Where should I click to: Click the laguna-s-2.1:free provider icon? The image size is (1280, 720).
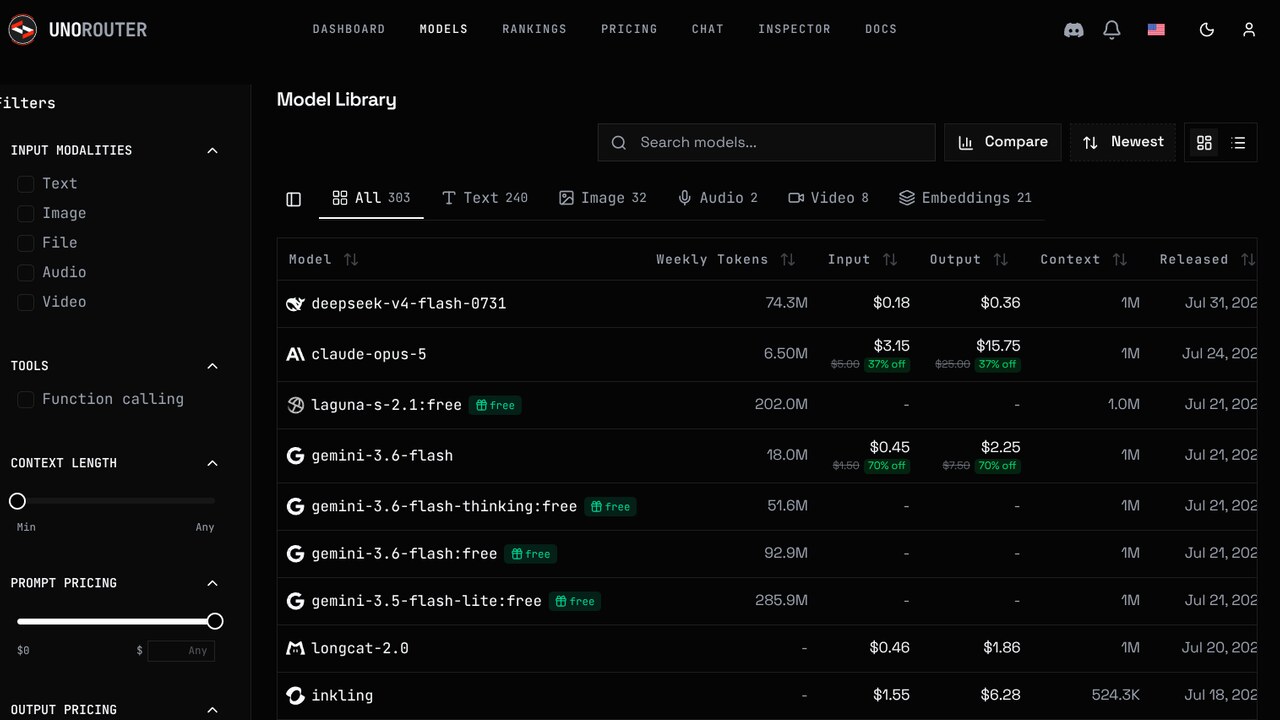(295, 405)
